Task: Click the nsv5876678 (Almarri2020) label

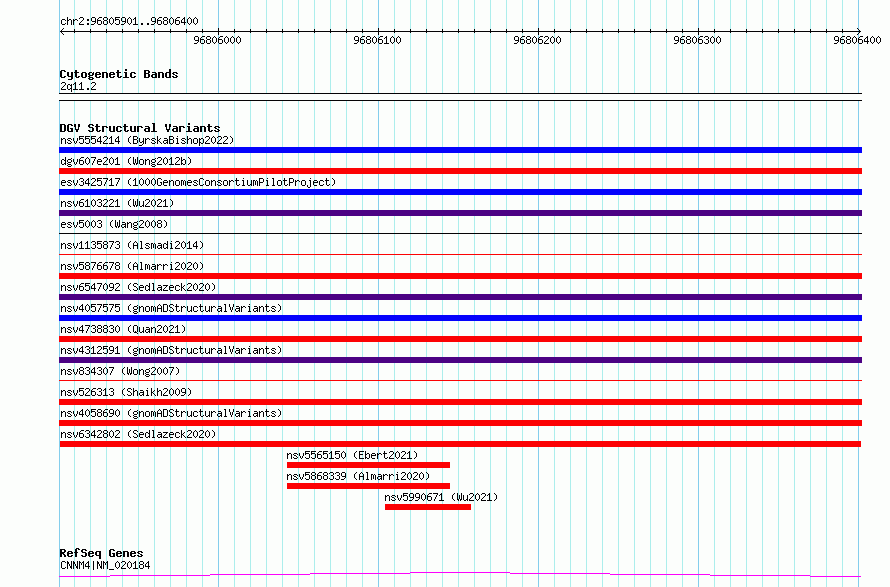Action: 132,266
